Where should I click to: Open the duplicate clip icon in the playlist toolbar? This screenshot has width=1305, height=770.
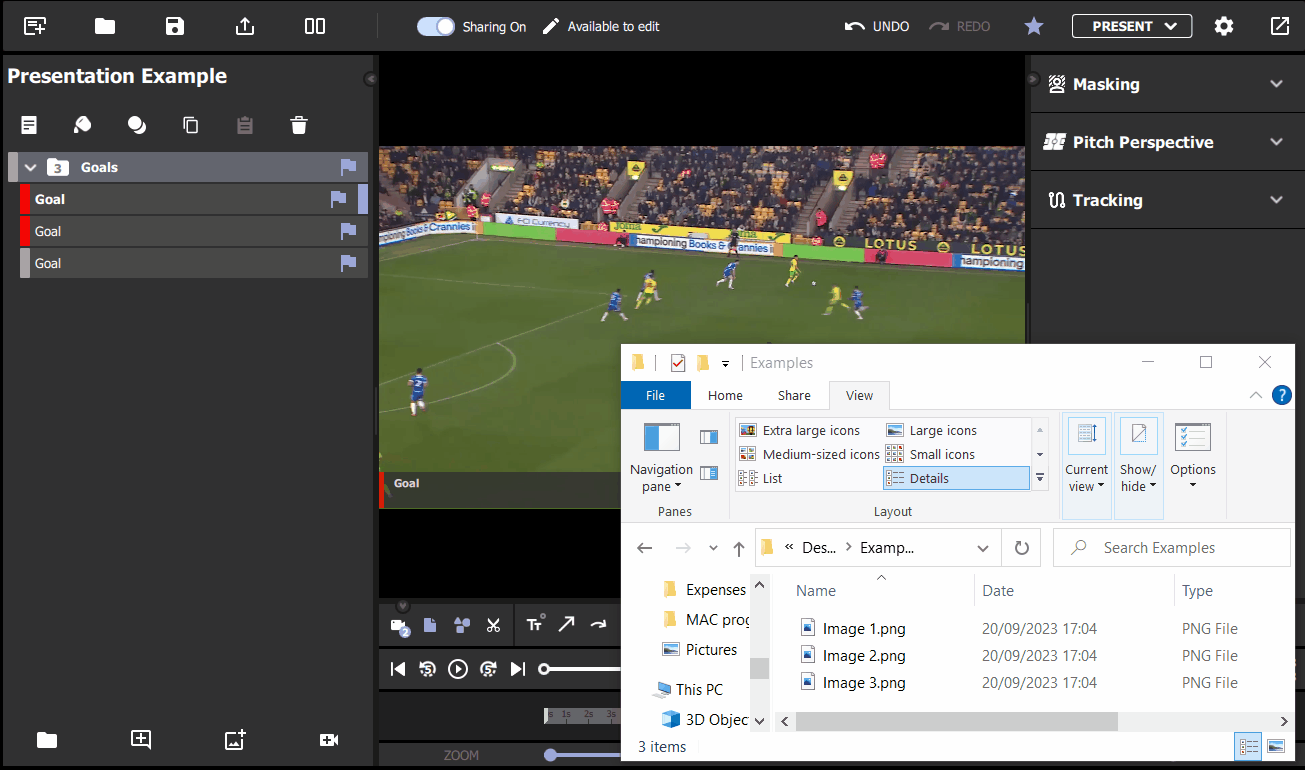tap(189, 124)
